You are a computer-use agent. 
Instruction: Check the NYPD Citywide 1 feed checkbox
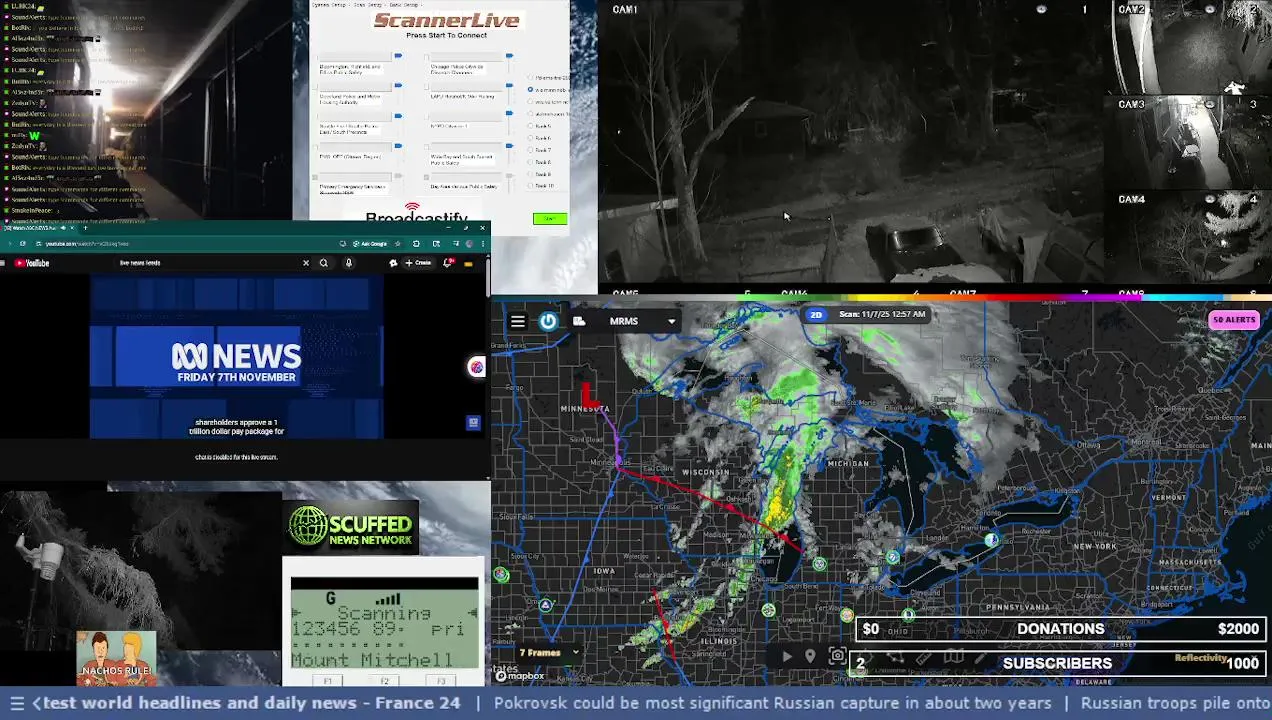point(426,117)
